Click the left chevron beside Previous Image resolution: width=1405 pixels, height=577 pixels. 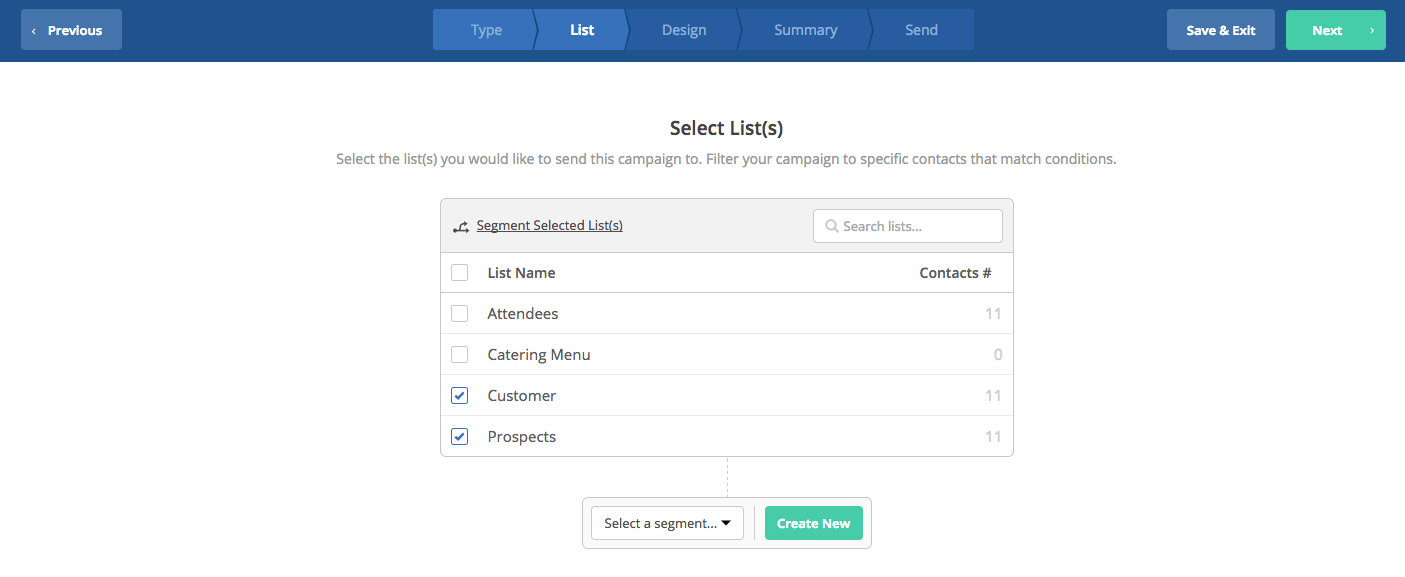(x=34, y=31)
